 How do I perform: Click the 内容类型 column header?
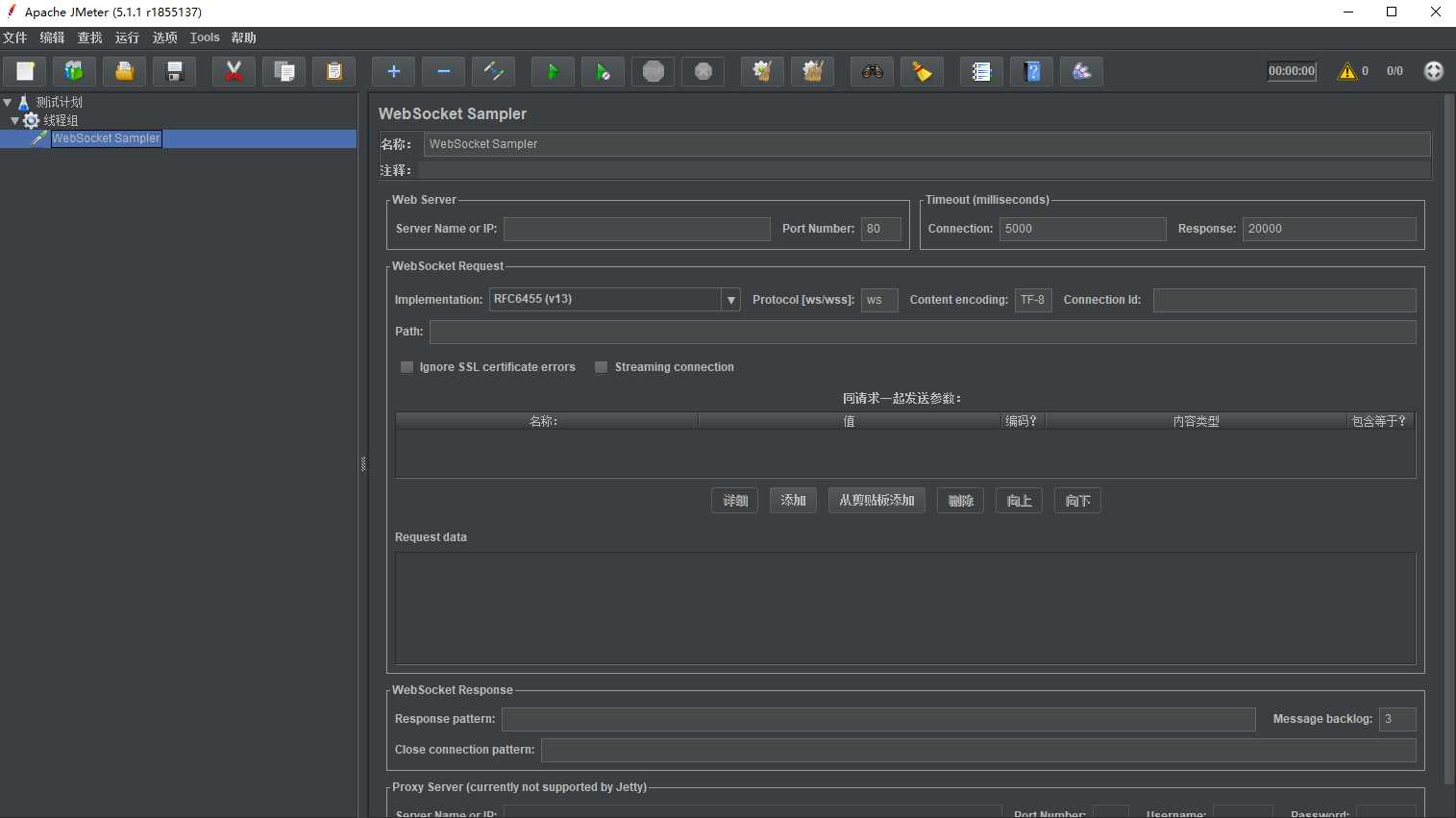coord(1197,421)
